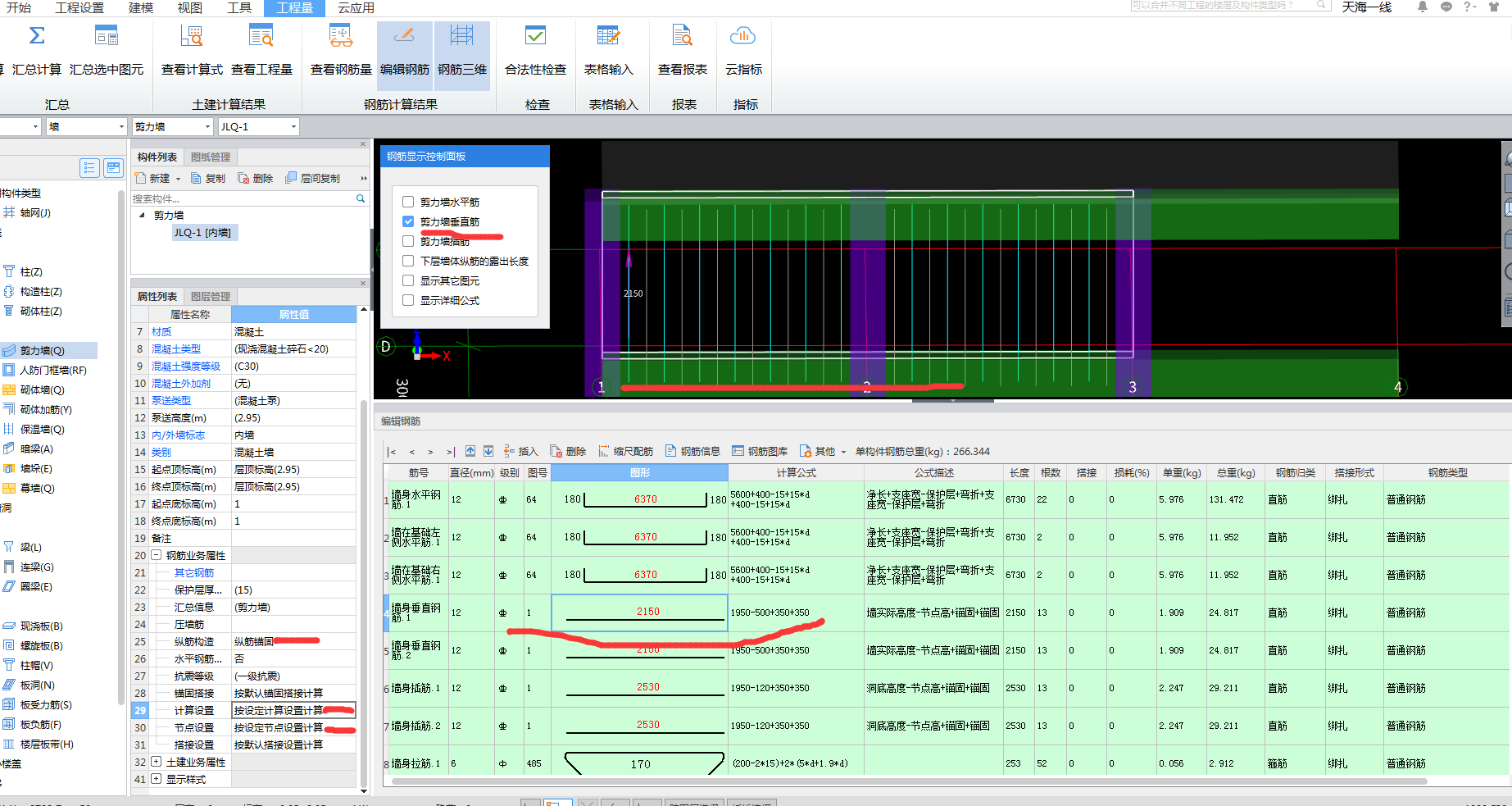Enable 剪力墙水平筋 checkbox
Viewport: 1512px width, 806px height.
click(408, 202)
